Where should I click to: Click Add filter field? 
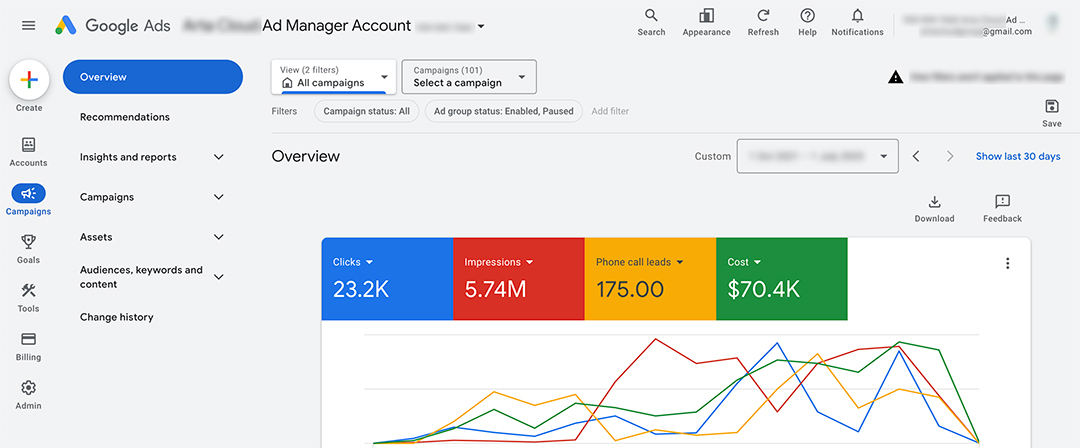click(610, 111)
